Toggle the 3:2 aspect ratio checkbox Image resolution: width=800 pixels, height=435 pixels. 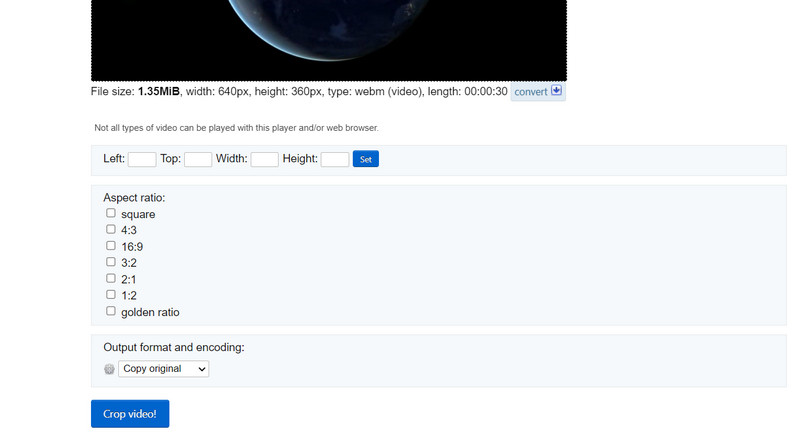coord(111,262)
